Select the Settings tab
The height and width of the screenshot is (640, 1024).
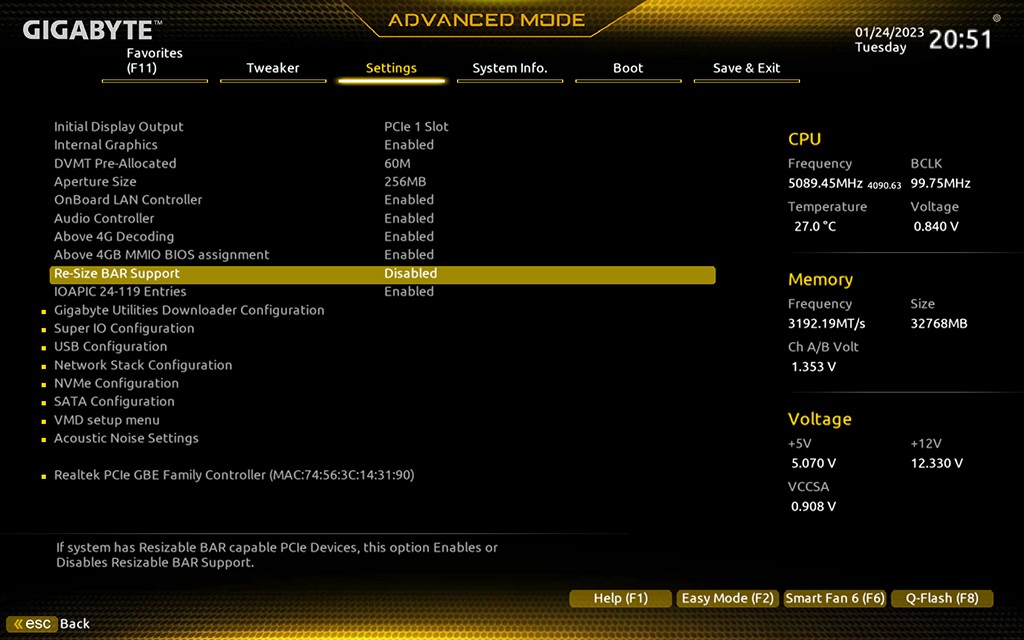391,68
